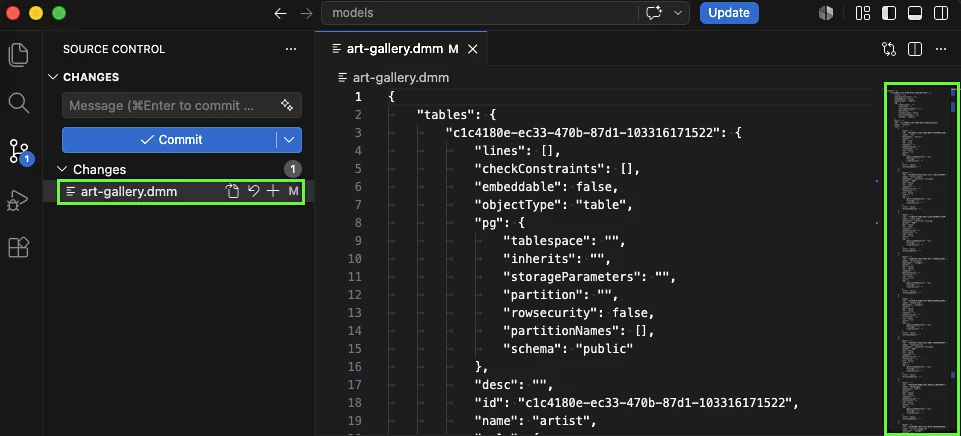Open the Search view in activity bar
The image size is (961, 436).
[18, 103]
